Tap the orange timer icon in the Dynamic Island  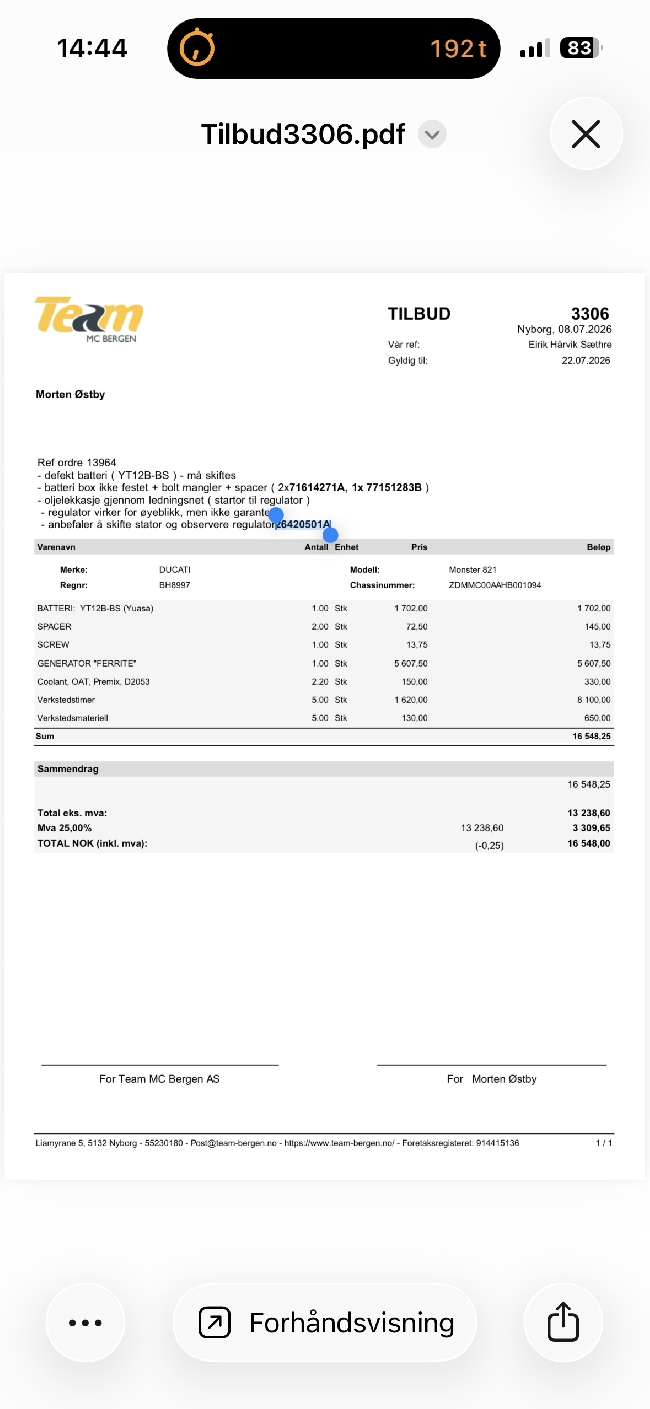(197, 47)
